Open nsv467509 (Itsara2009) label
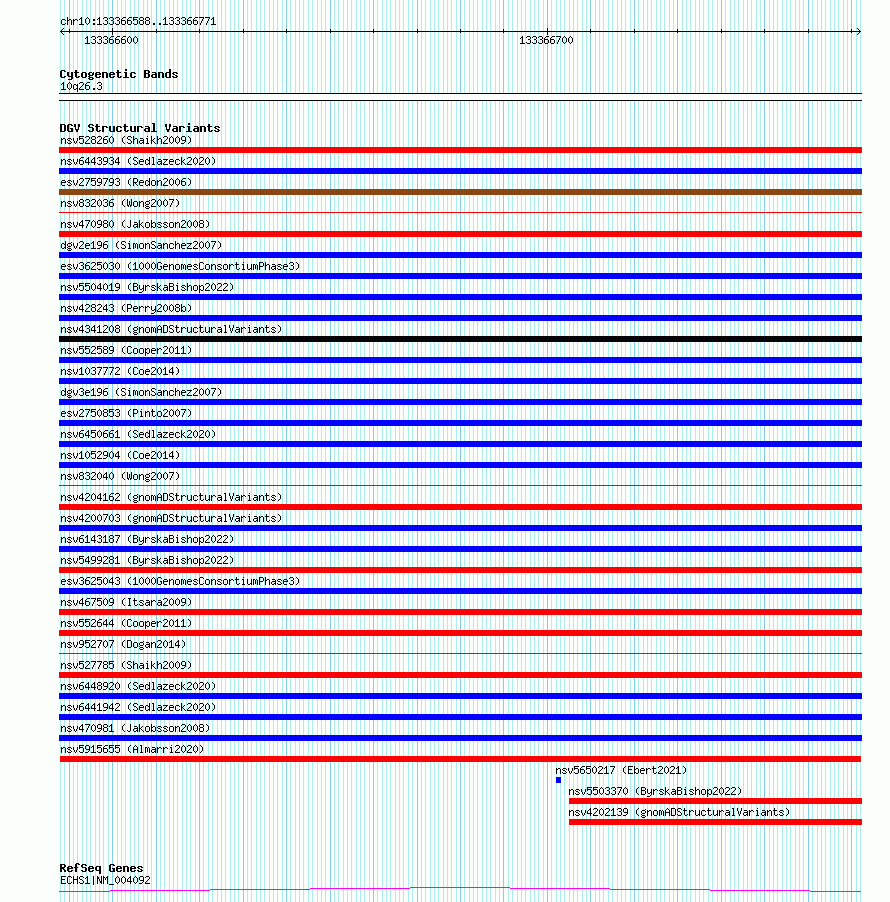890x902 pixels. click(126, 602)
